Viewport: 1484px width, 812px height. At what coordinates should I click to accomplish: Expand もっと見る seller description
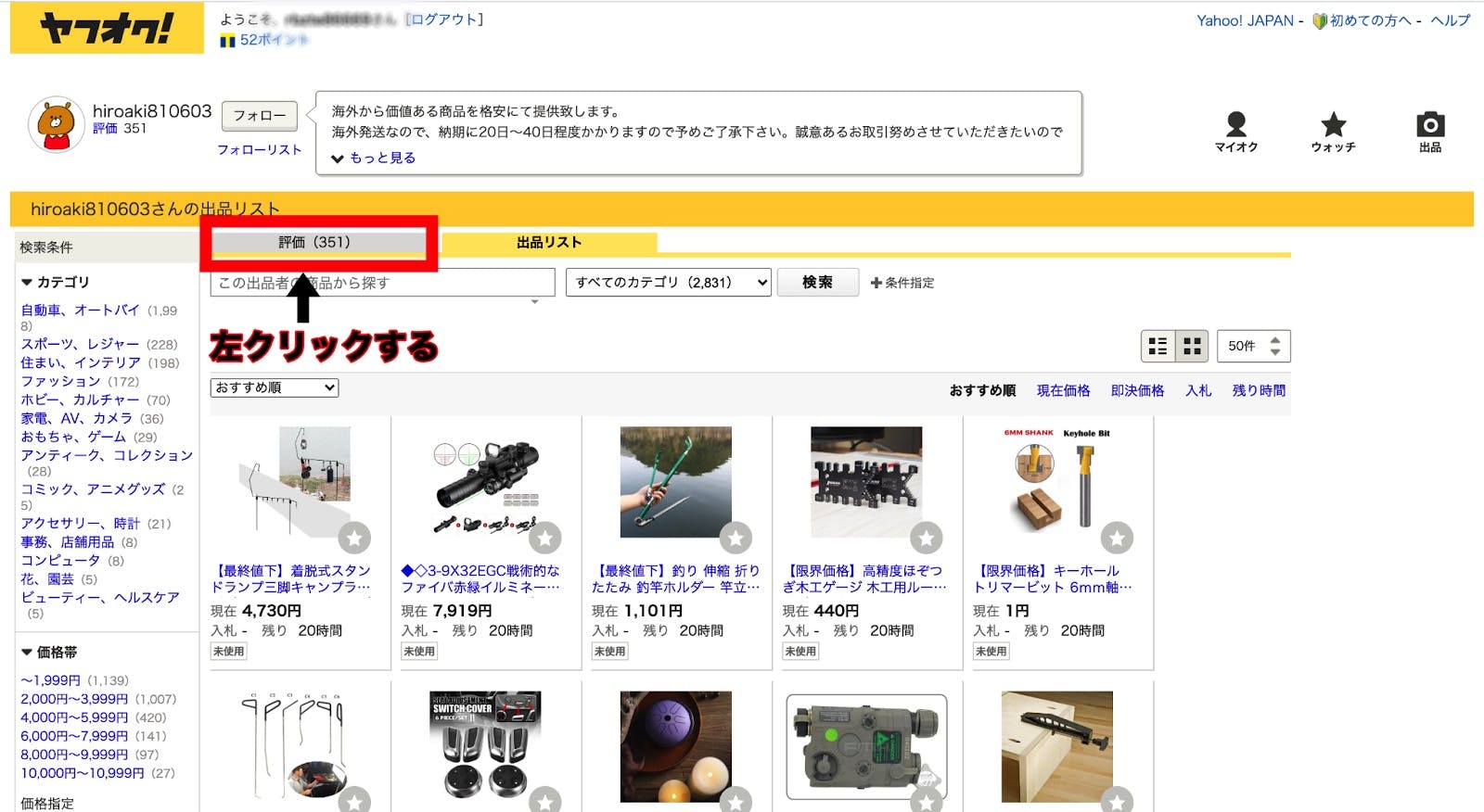374,159
